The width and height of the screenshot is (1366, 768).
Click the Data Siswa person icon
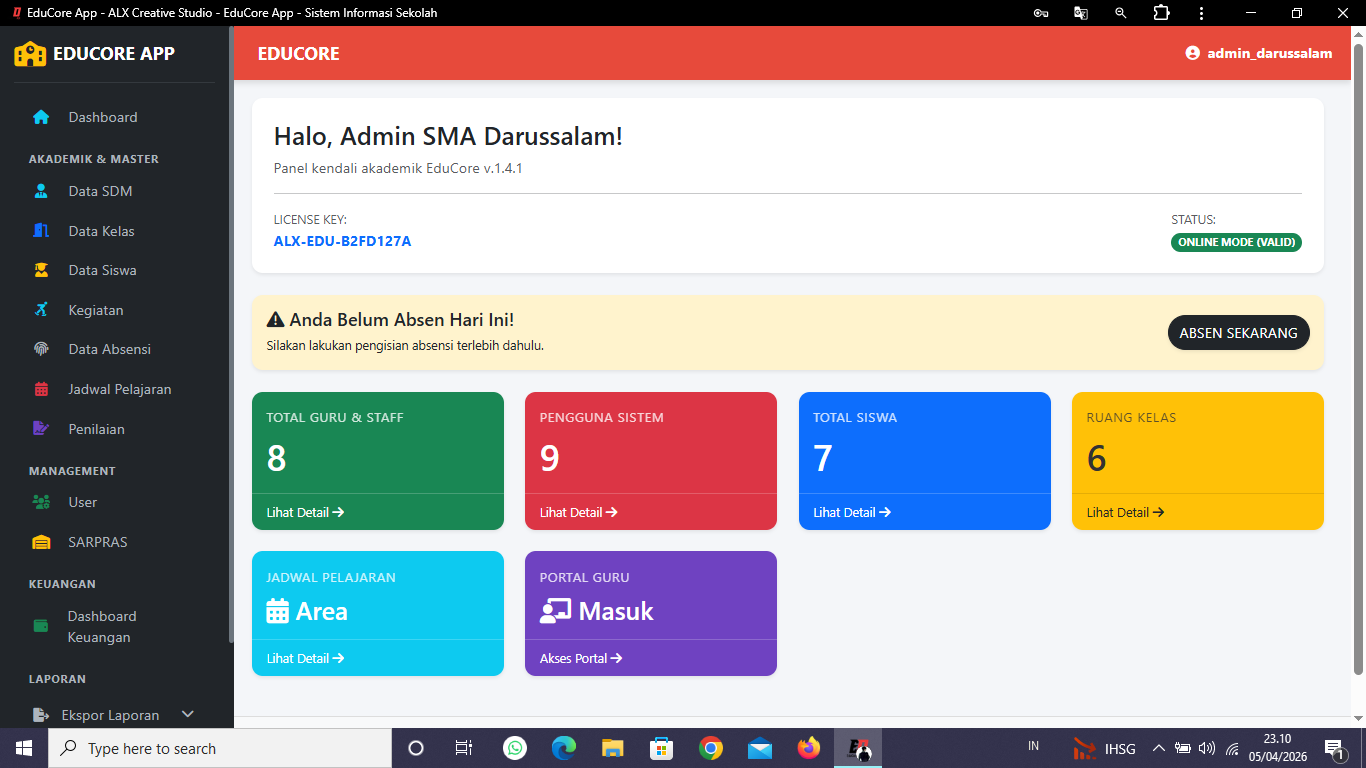(40, 270)
